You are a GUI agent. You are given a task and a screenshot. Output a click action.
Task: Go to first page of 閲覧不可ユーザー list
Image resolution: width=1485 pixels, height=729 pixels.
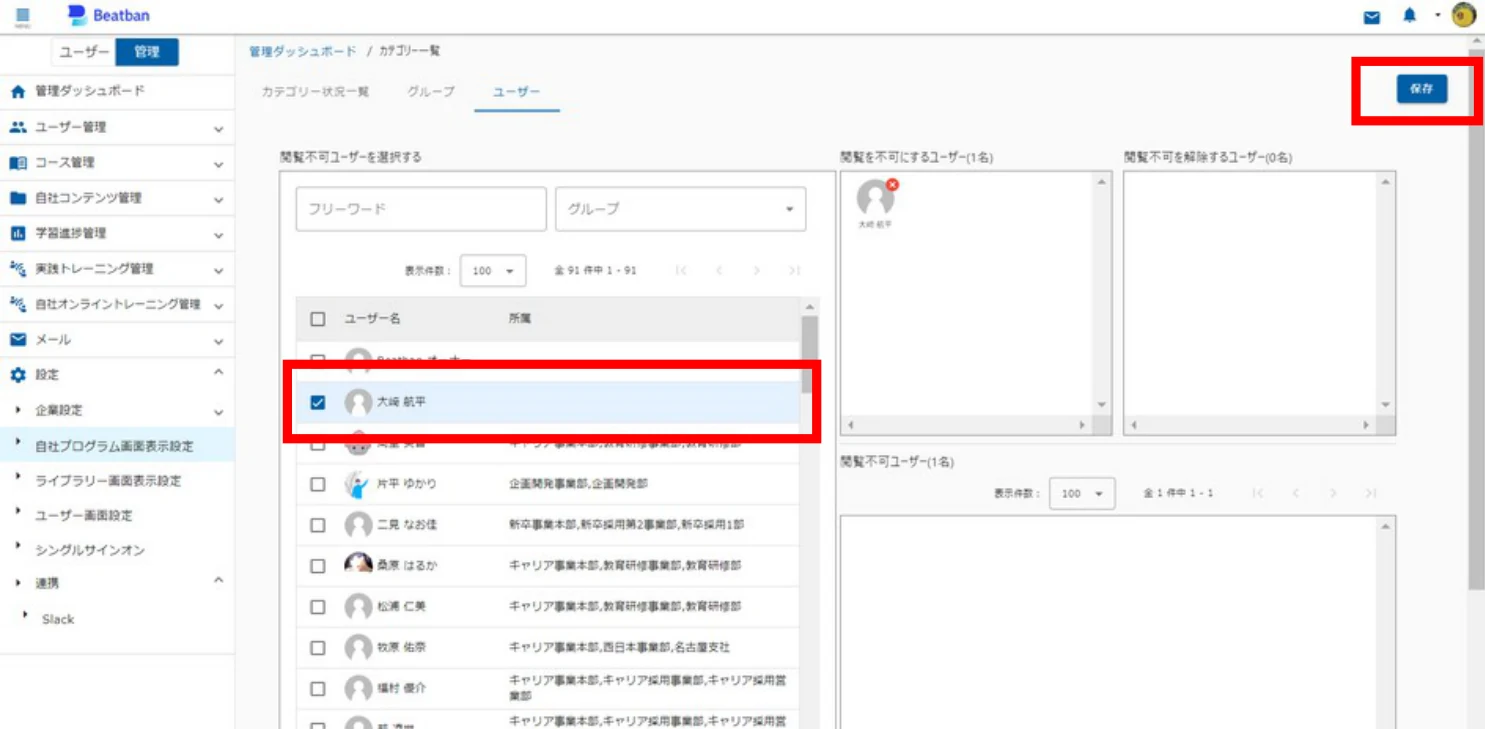(1258, 493)
